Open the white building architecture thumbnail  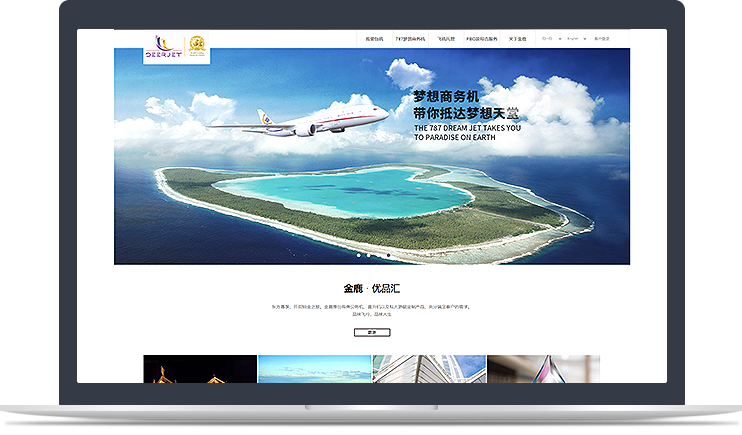coord(415,369)
